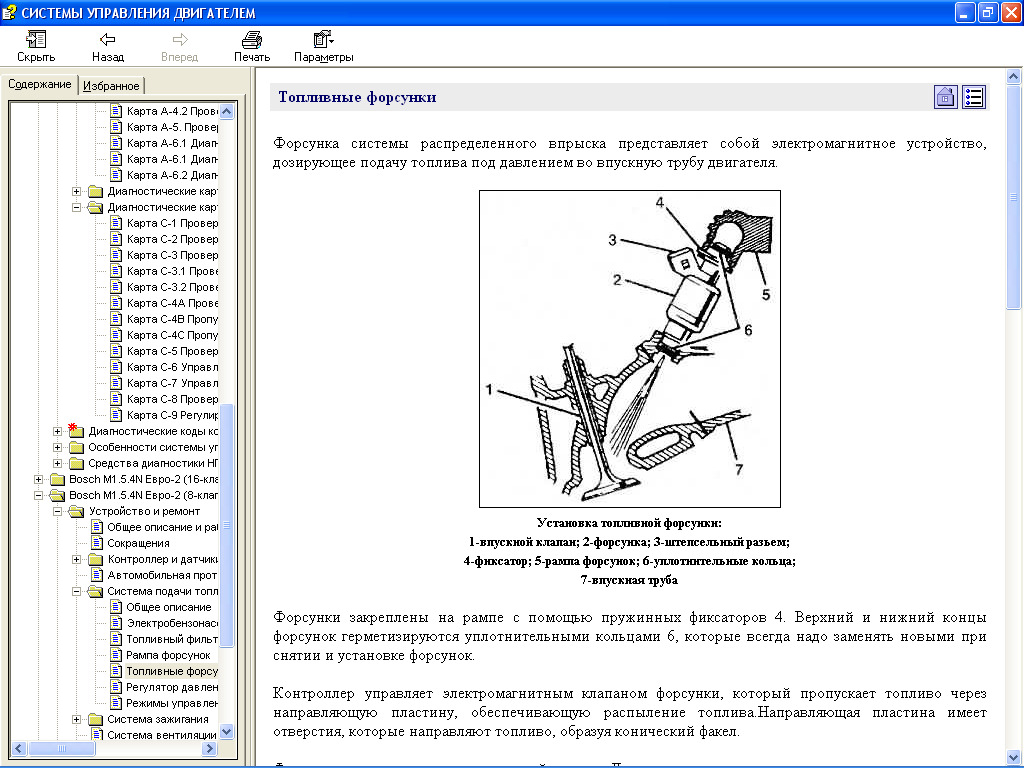Click the folder icon of Контроллер и датчики
Image resolution: width=1024 pixels, height=768 pixels.
pos(95,559)
